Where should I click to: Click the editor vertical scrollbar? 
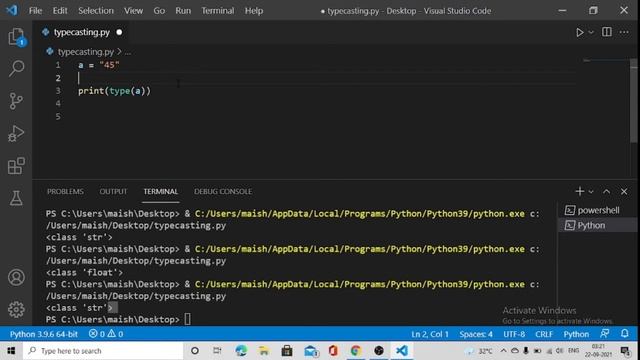click(633, 100)
